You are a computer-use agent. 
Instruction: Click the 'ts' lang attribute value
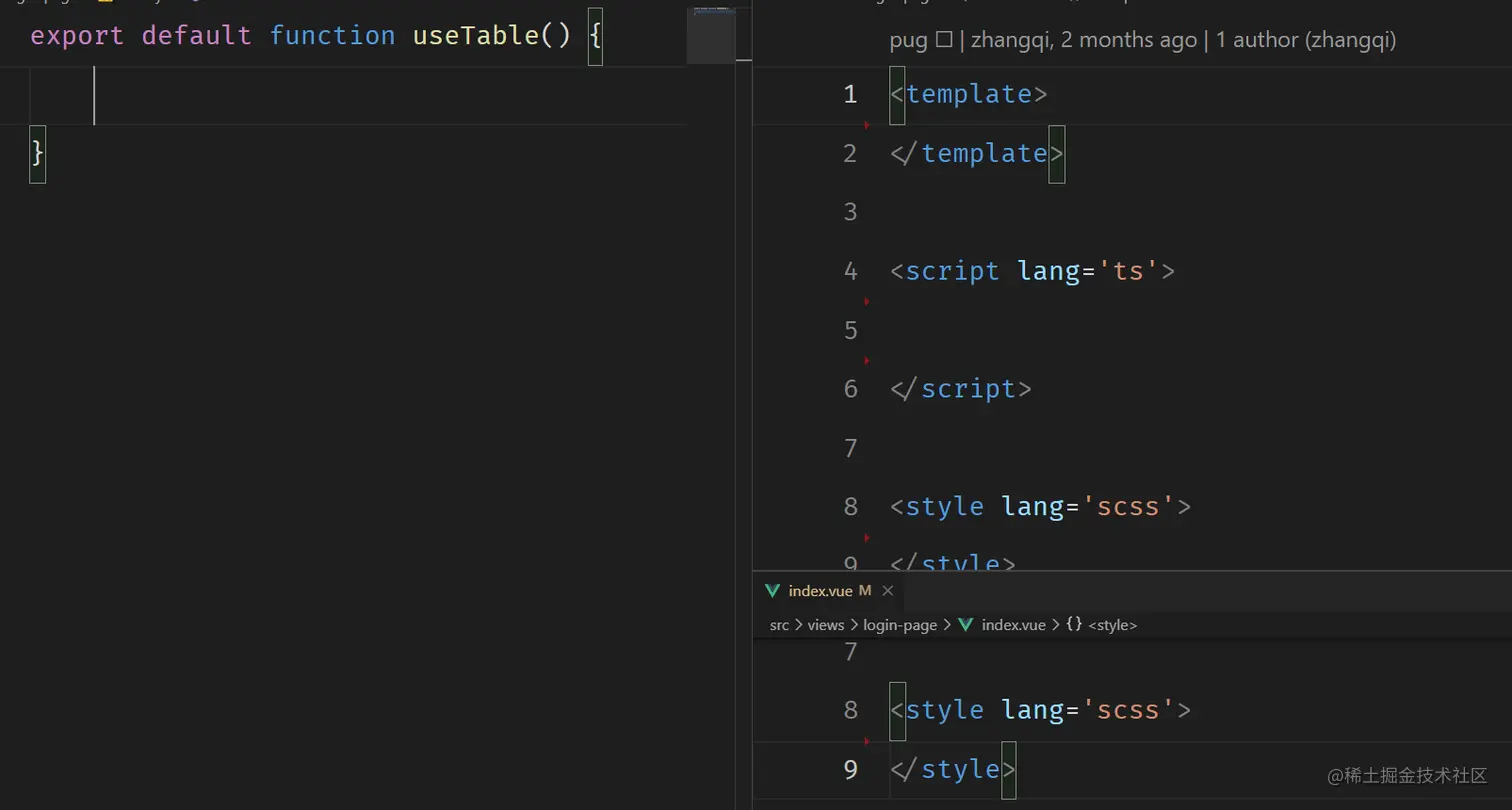(x=1128, y=271)
